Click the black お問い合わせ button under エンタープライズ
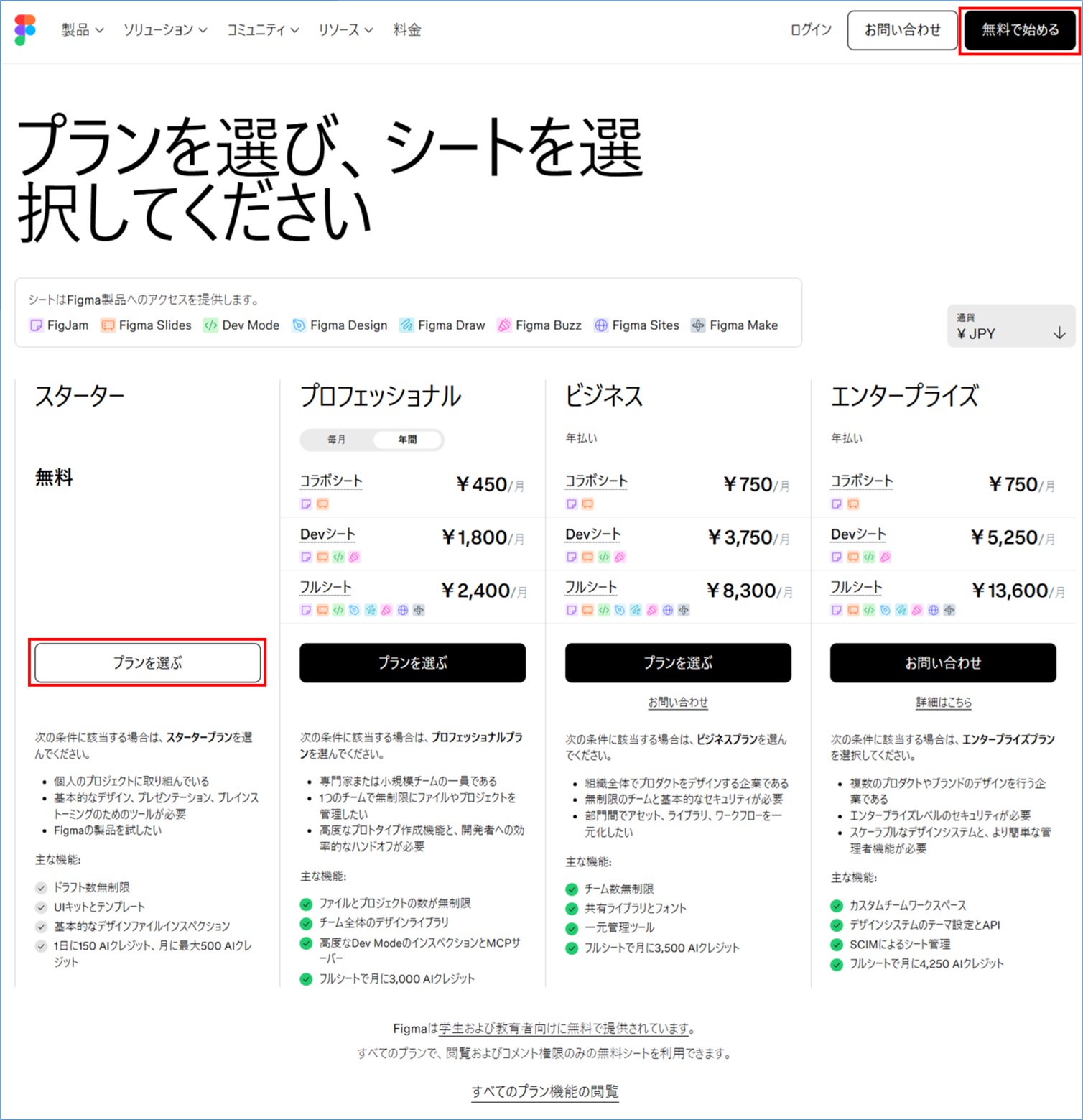Screen dimensions: 1083x1120 pos(943,662)
